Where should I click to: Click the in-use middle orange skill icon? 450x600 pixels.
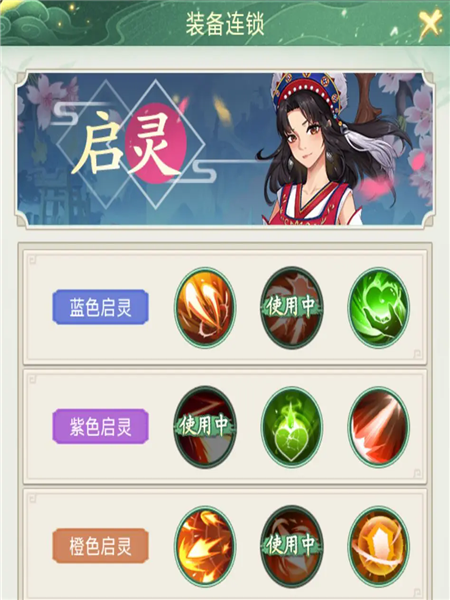pyautogui.click(x=292, y=546)
